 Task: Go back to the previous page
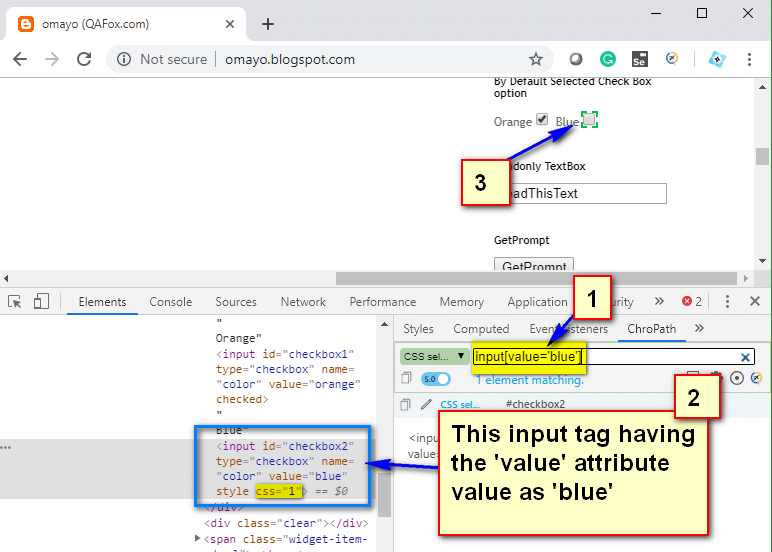tap(20, 60)
